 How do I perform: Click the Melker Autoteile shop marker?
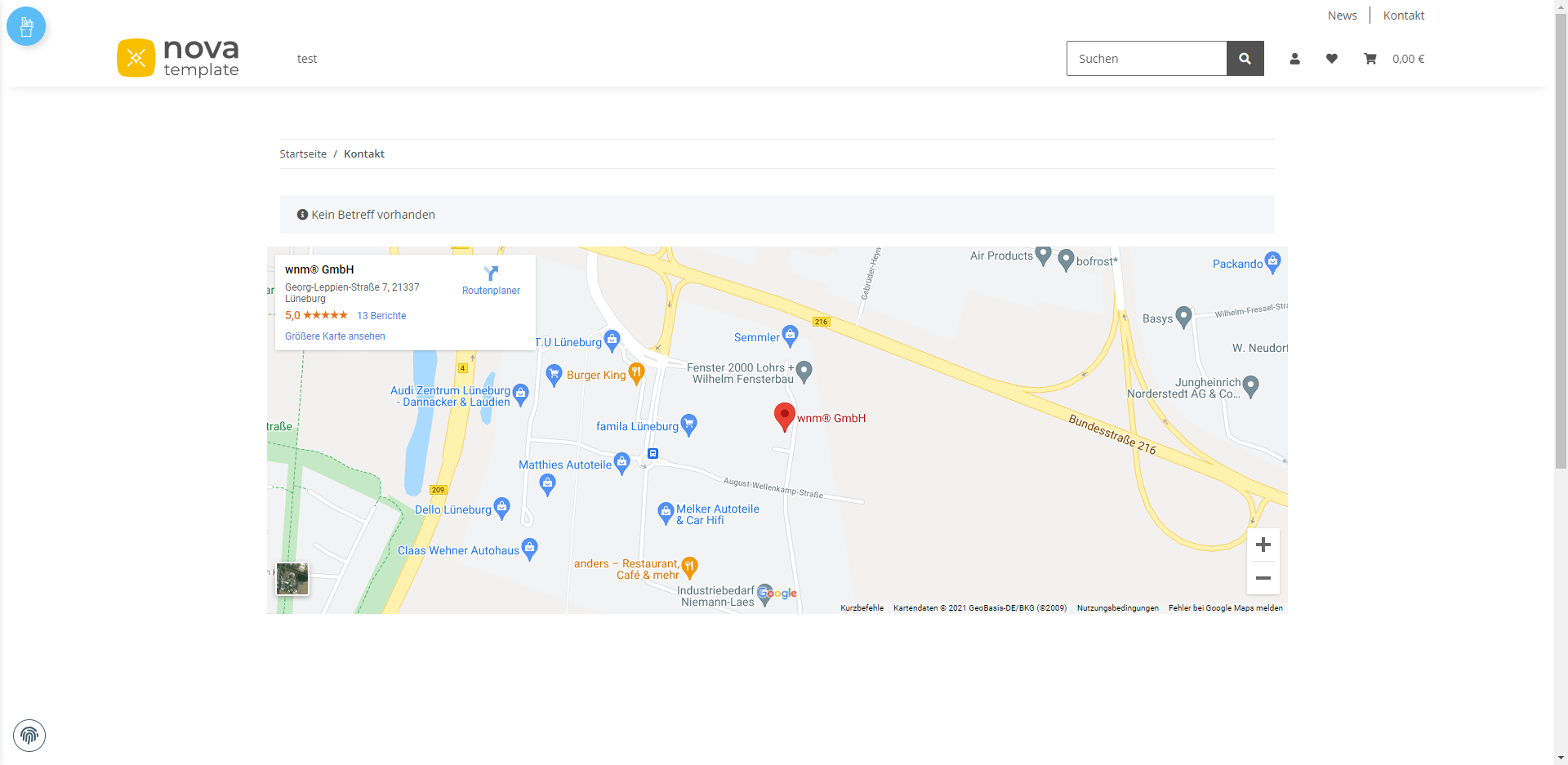pyautogui.click(x=666, y=514)
